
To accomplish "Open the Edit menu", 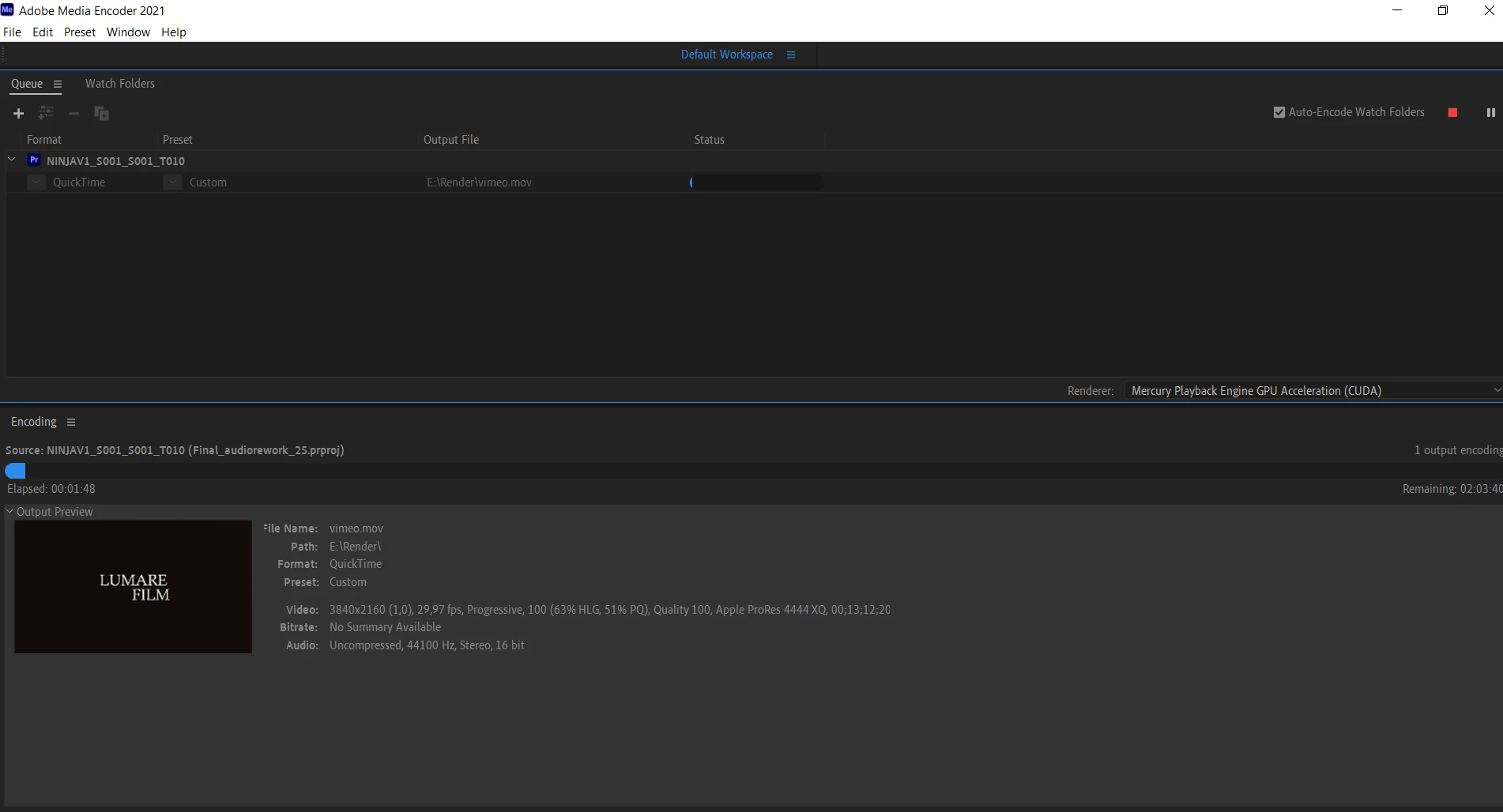I will pos(43,32).
